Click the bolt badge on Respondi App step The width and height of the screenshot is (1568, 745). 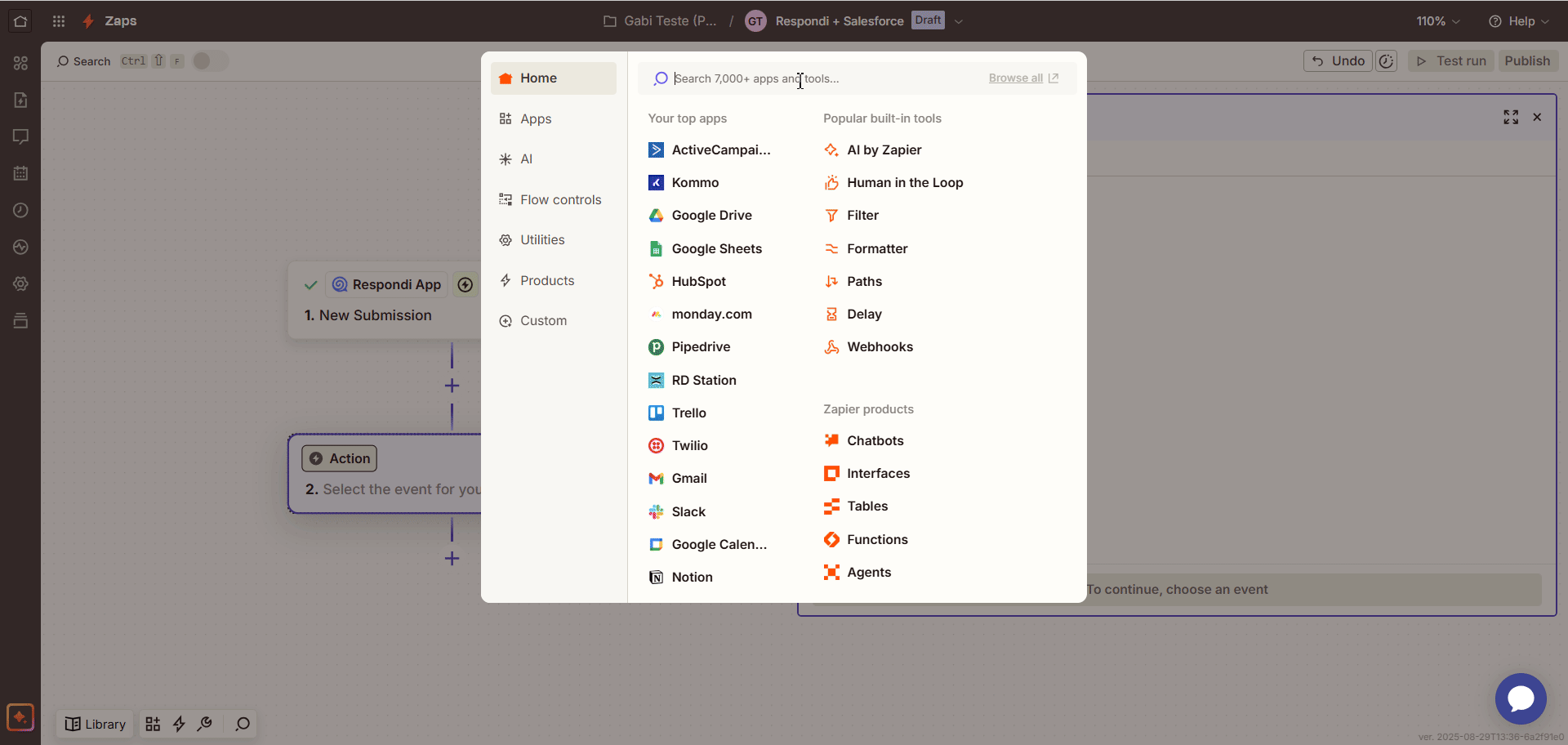[465, 284]
